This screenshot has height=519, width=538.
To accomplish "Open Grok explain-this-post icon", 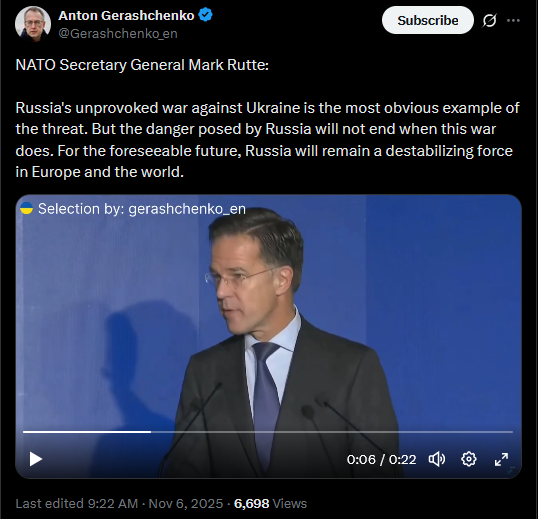I will [x=489, y=21].
